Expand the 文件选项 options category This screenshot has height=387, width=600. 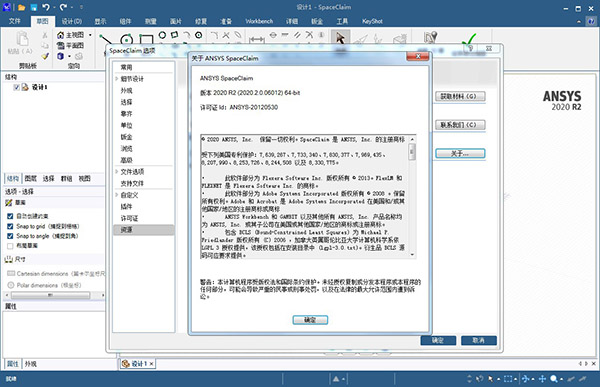point(117,171)
